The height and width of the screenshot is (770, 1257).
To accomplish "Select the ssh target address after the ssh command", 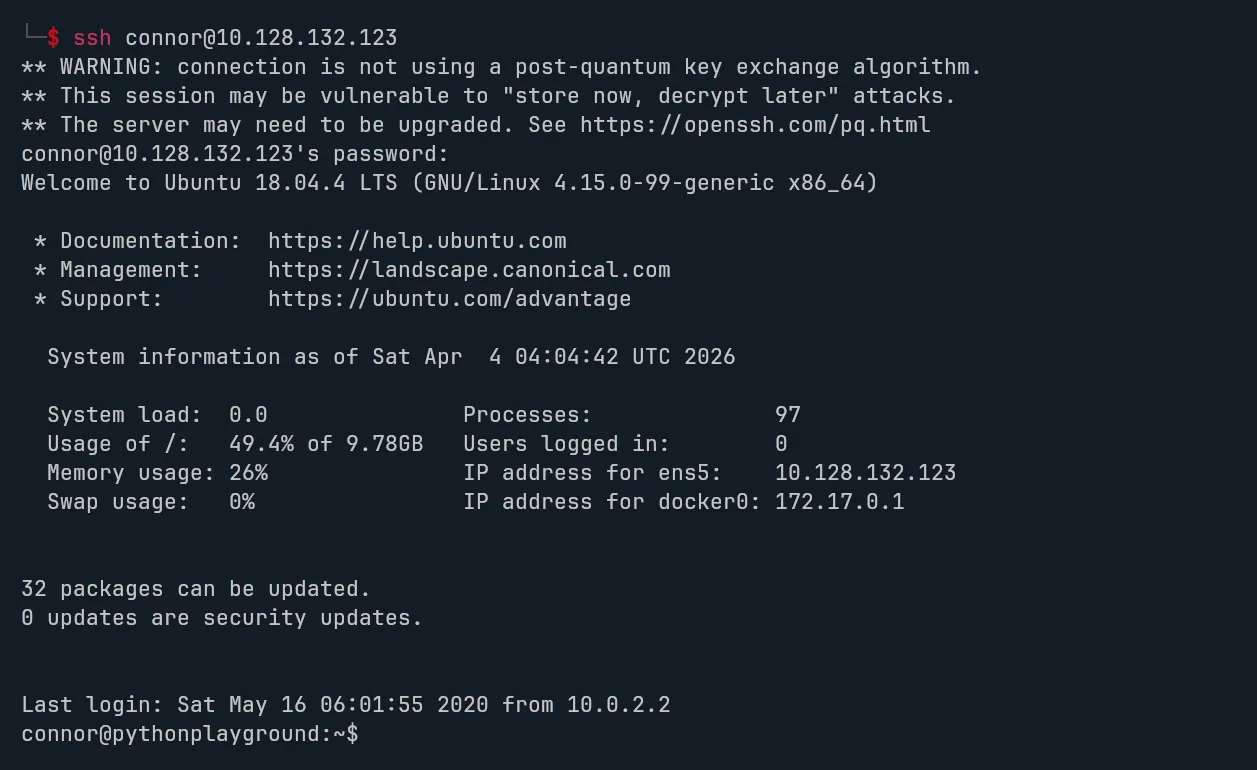I will coord(261,38).
